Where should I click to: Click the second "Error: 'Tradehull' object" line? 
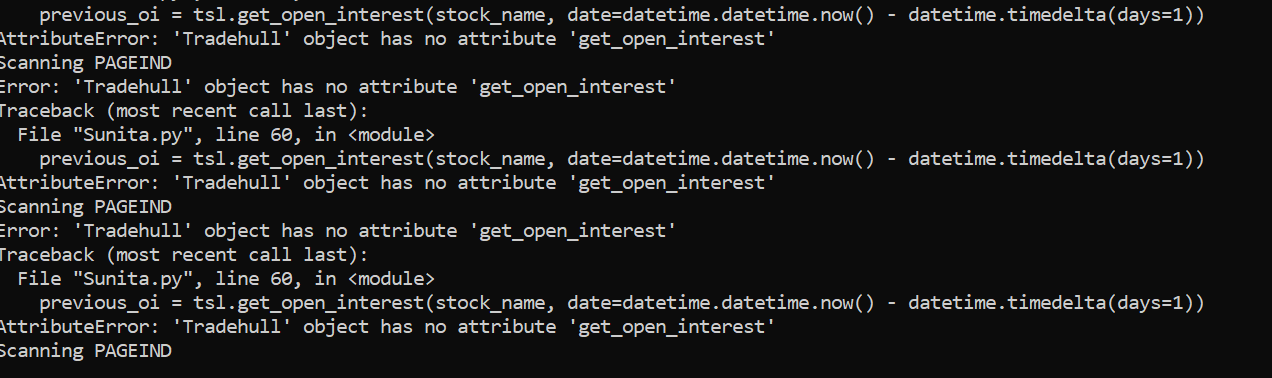(x=338, y=231)
